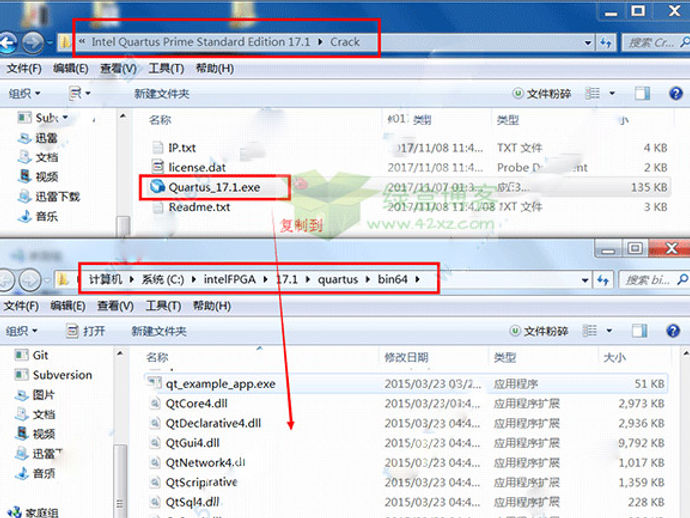This screenshot has width=690, height=518.
Task: Open 查看(V) menu in top window
Action: (118, 69)
